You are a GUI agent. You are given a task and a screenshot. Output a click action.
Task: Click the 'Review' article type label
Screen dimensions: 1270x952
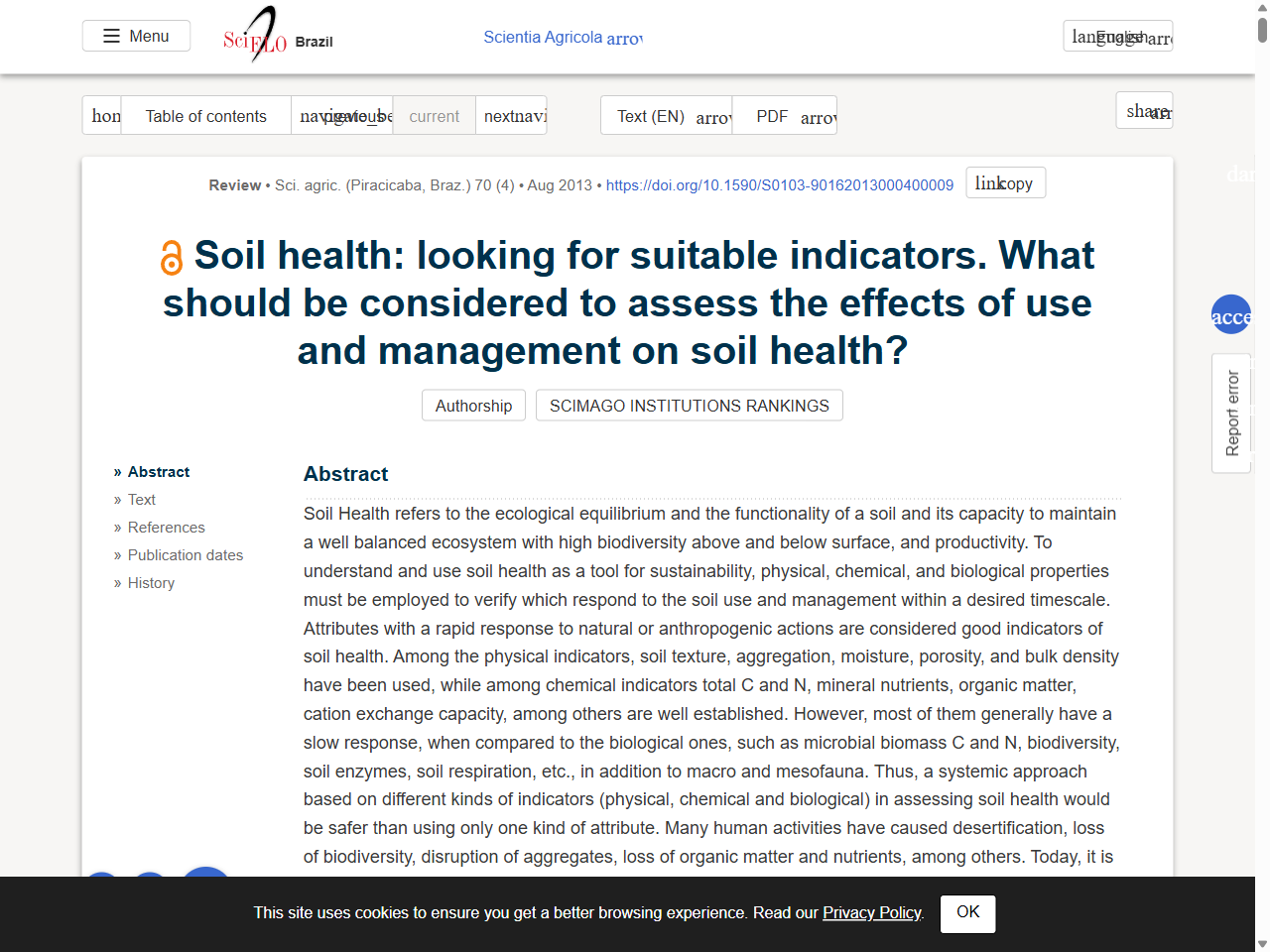tap(235, 185)
